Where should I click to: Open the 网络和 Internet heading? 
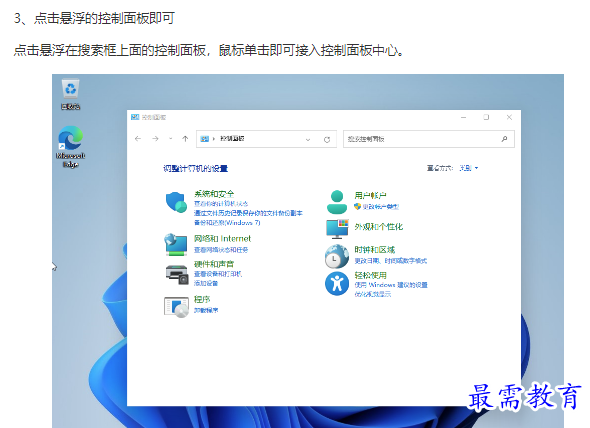pos(222,238)
